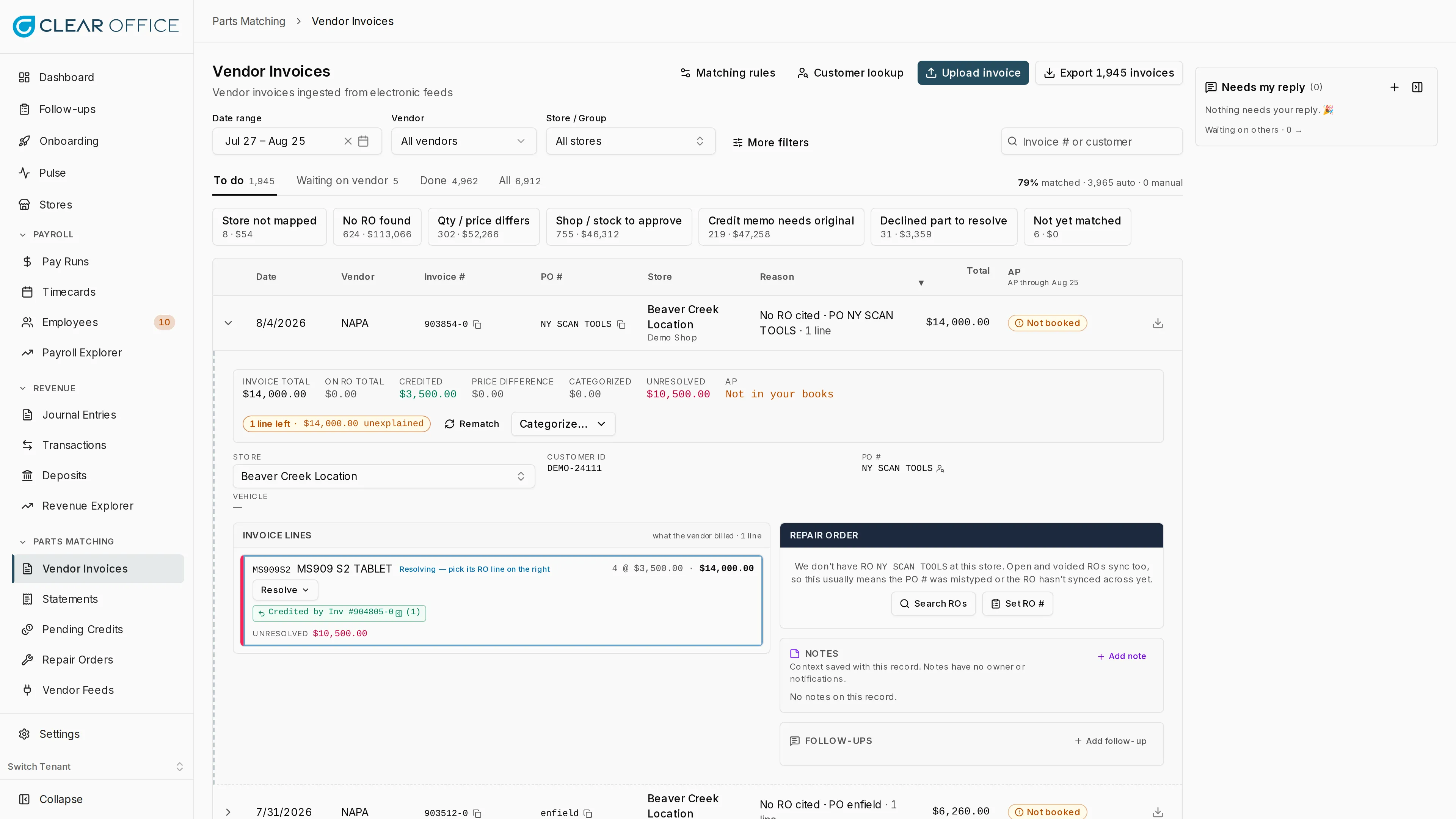
Task: Click Rematch for this invoice
Action: point(472,424)
